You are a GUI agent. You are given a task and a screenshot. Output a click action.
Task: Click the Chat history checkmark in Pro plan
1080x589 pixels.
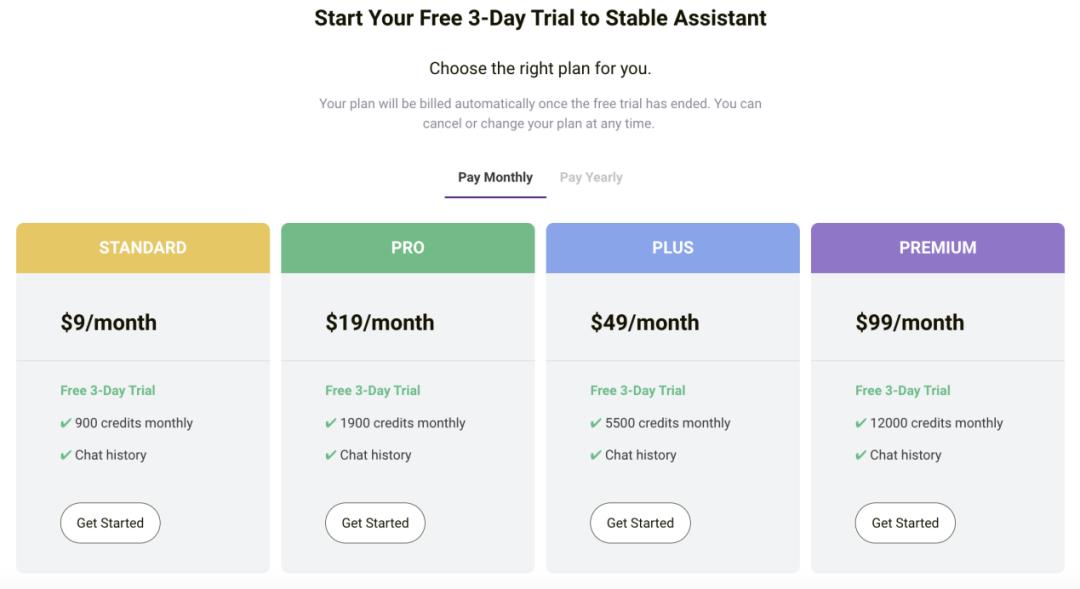pyautogui.click(x=331, y=456)
